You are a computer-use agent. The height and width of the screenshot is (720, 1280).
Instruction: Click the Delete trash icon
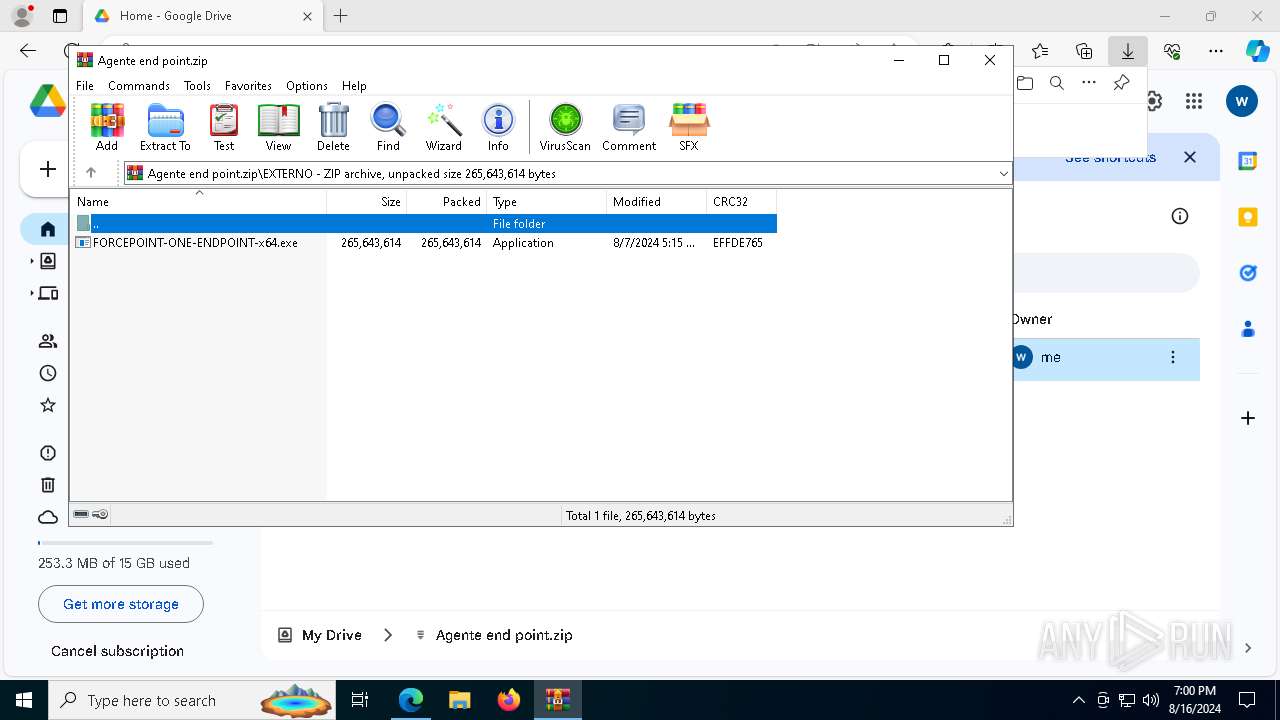point(333,127)
